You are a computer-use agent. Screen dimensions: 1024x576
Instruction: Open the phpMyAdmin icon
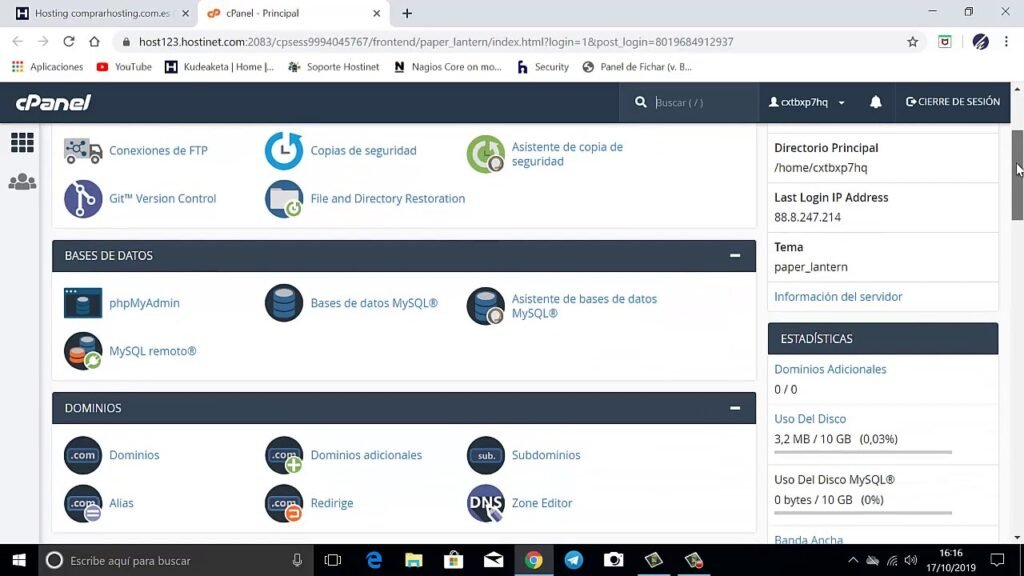click(83, 303)
